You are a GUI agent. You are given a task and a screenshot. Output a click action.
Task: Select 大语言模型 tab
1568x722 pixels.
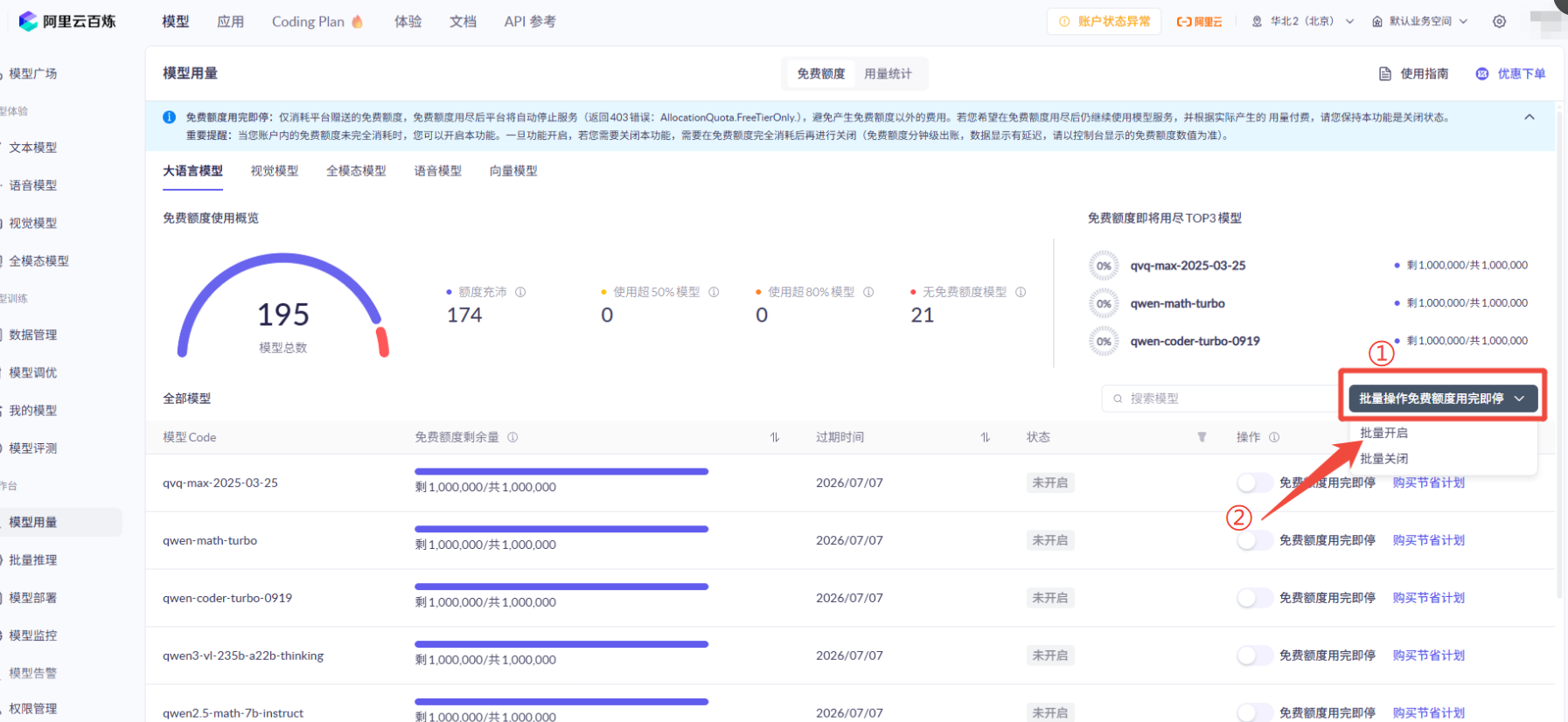coord(192,171)
